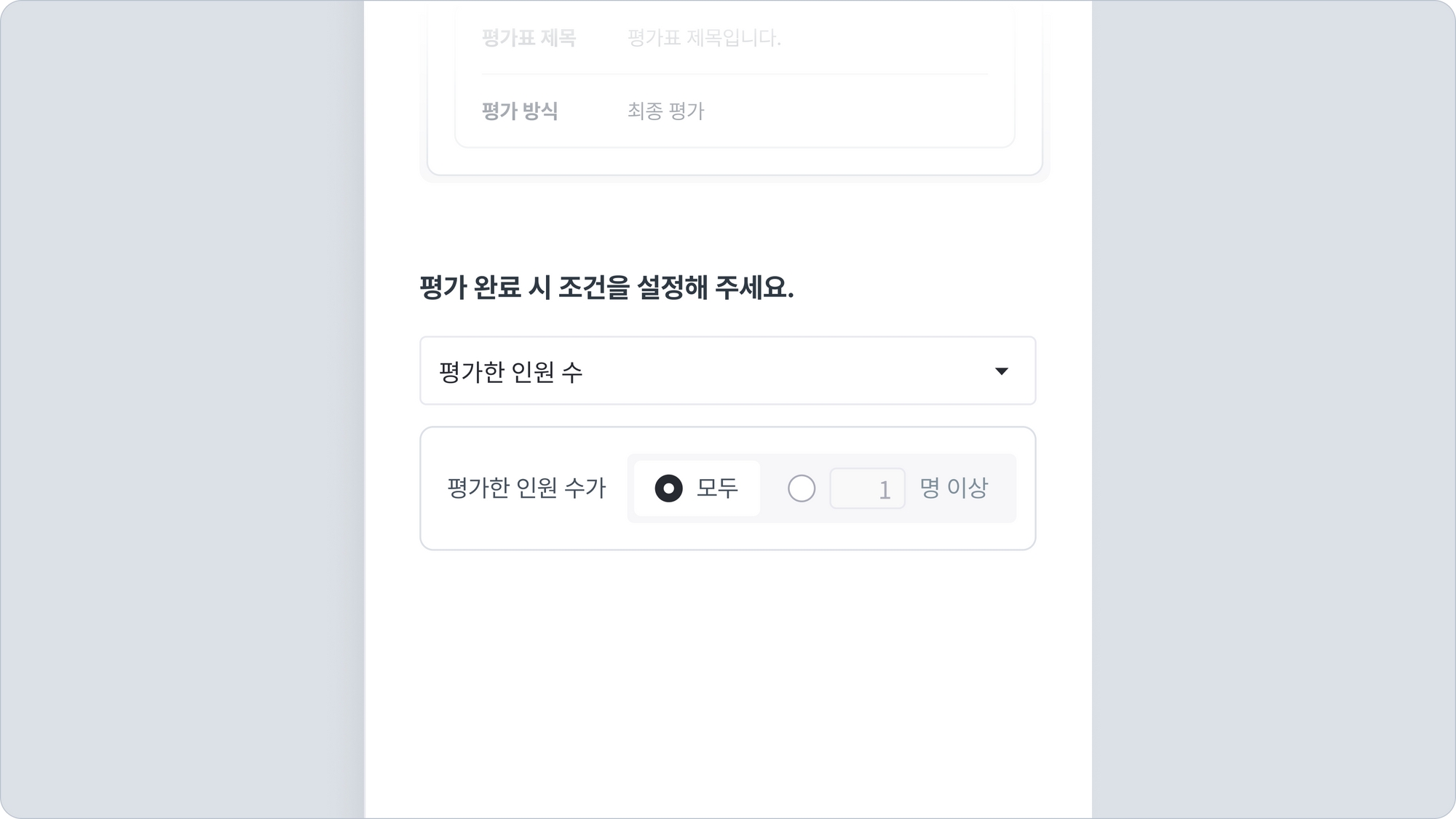Image resolution: width=1456 pixels, height=819 pixels.
Task: Click the dimmed gray backdrop on the right
Action: coord(1274,408)
